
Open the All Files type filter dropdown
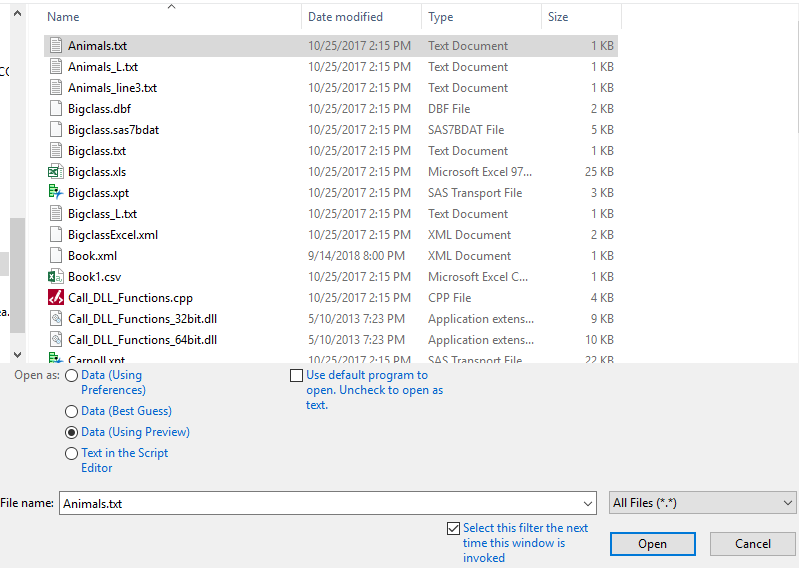703,503
